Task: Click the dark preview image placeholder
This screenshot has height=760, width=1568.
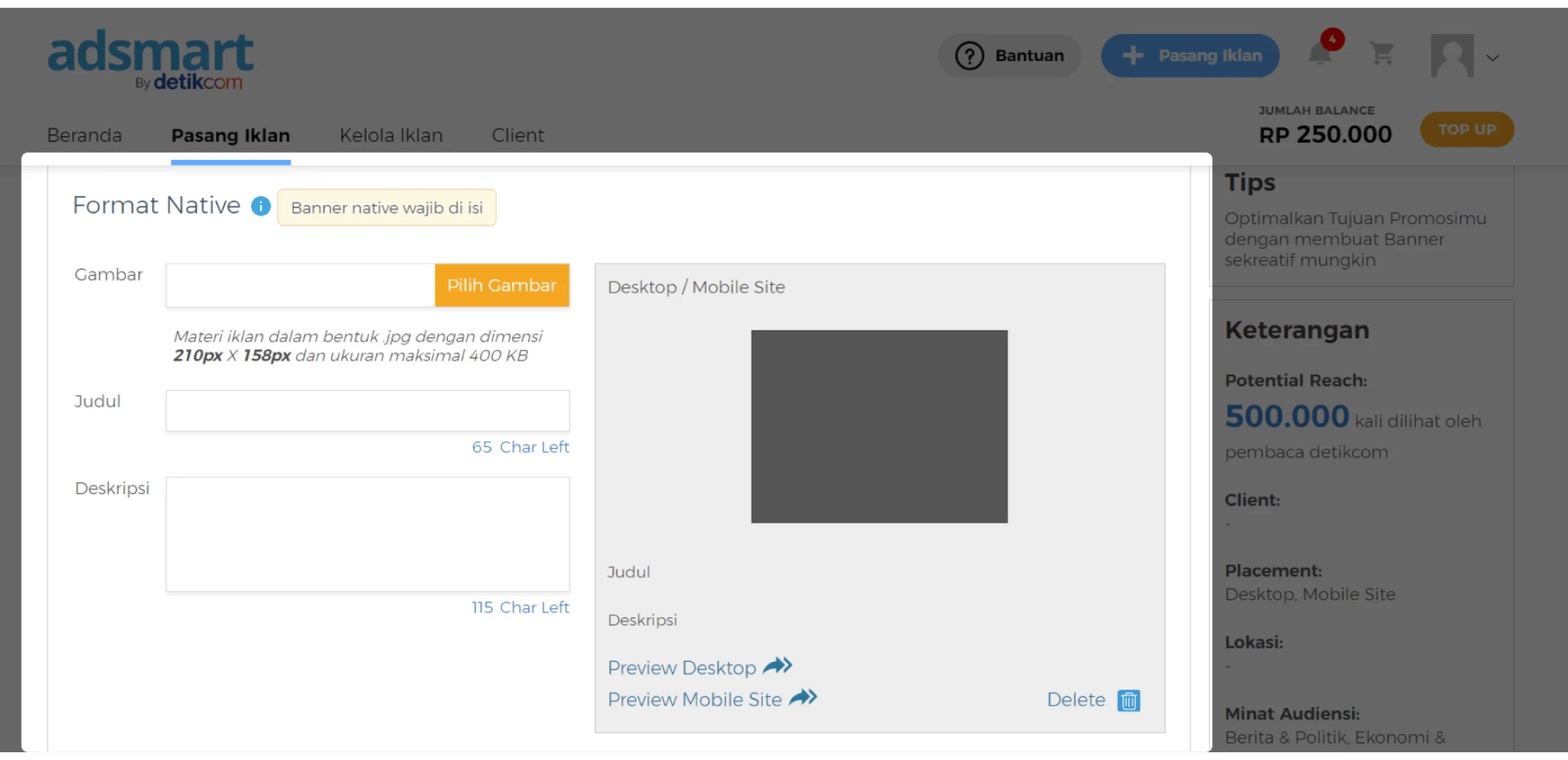Action: click(x=879, y=427)
